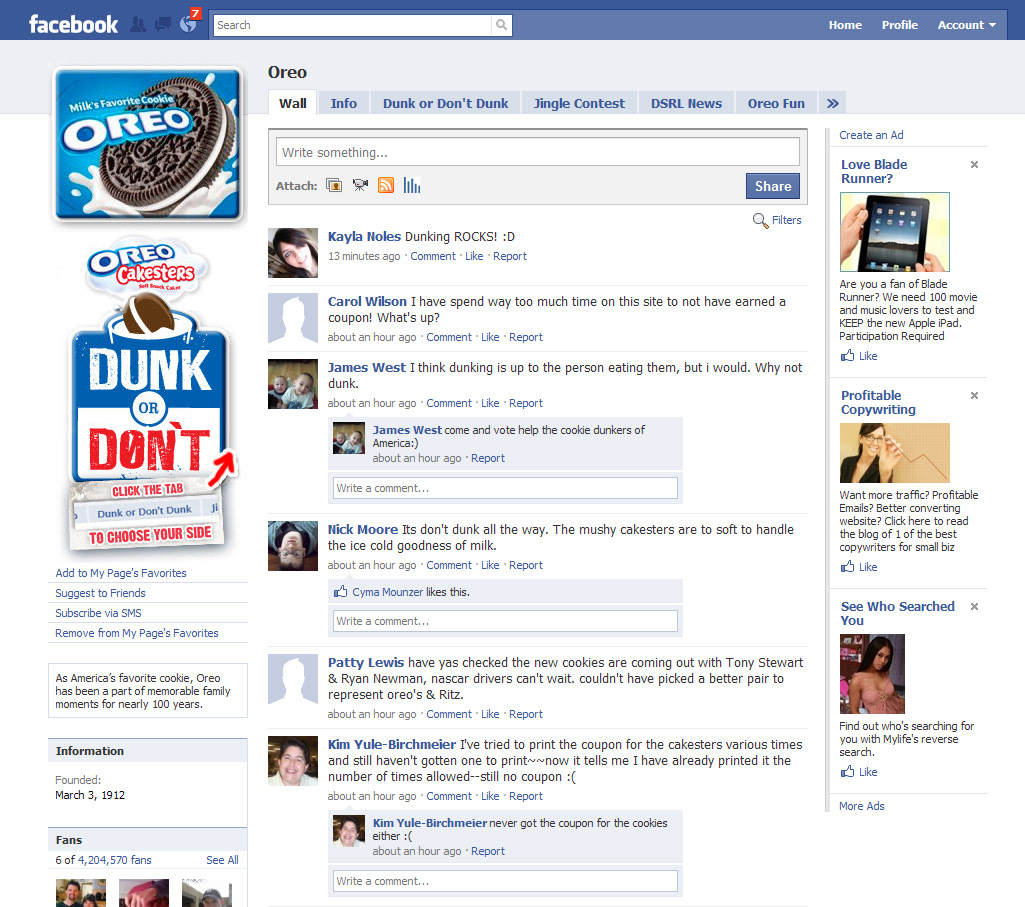
Task: Open the Oreo Fun tab
Action: point(776,103)
